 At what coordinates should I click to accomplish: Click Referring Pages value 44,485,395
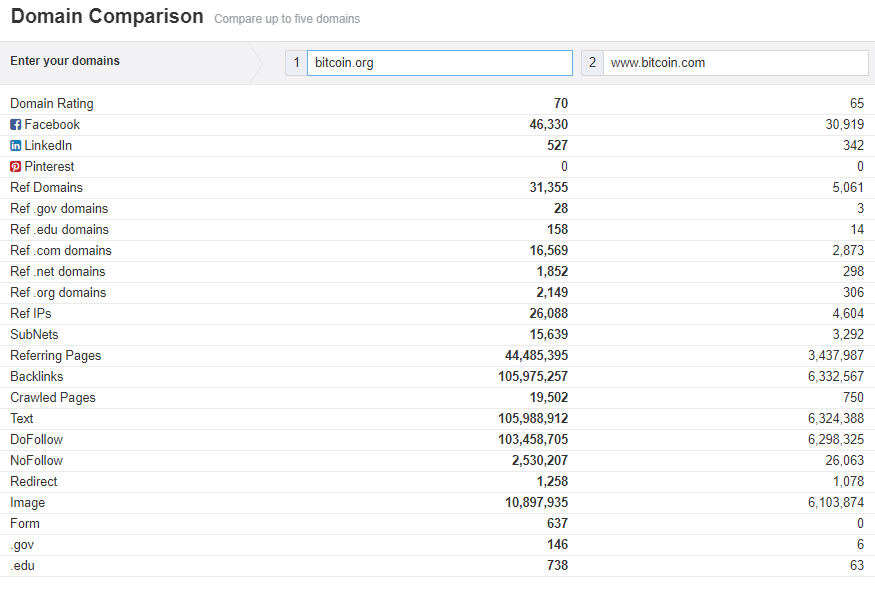(536, 356)
